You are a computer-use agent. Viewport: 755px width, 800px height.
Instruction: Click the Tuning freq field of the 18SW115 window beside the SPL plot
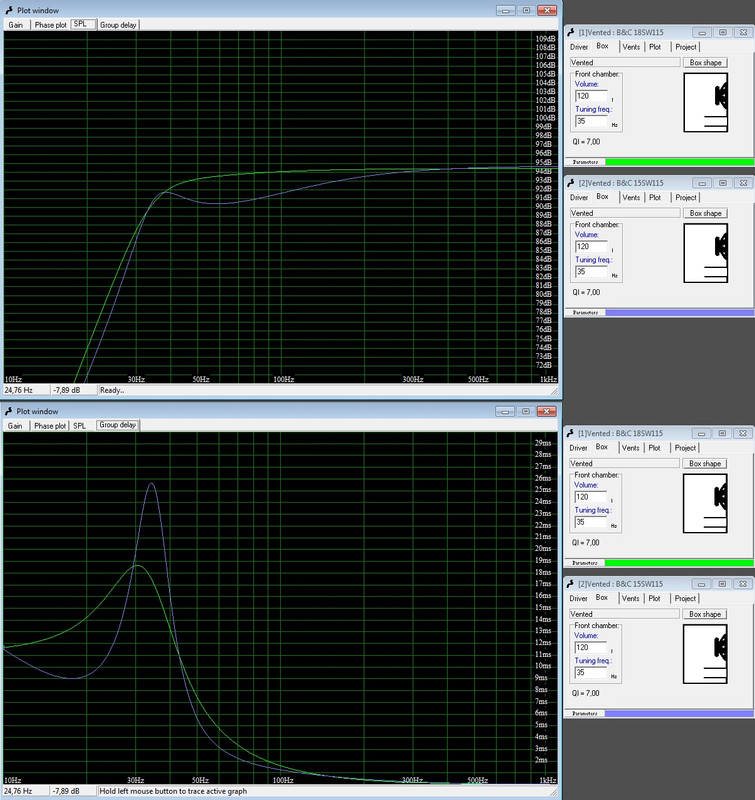591,121
